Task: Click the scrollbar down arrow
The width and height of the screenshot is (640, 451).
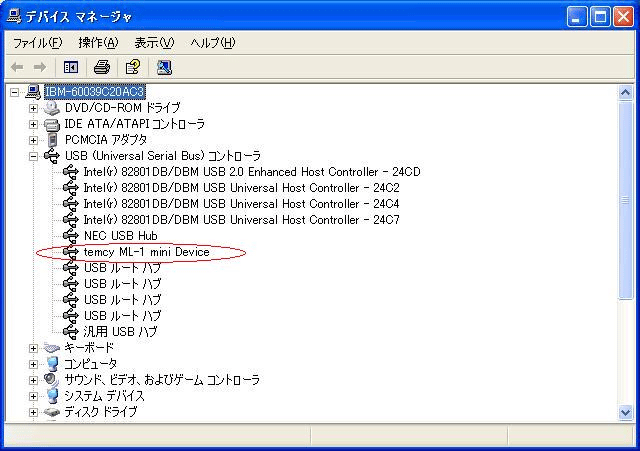Action: (625, 412)
